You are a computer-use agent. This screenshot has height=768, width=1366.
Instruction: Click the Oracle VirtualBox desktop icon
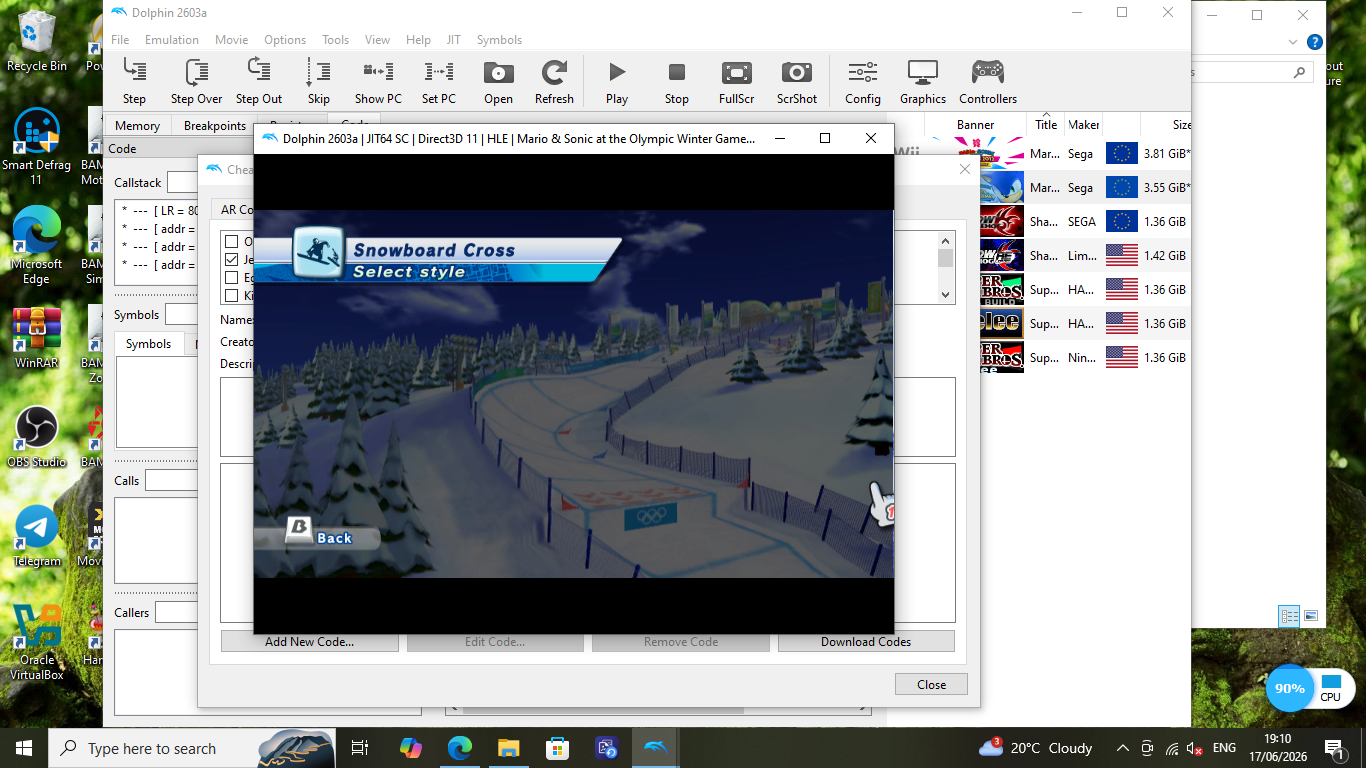[x=37, y=642]
